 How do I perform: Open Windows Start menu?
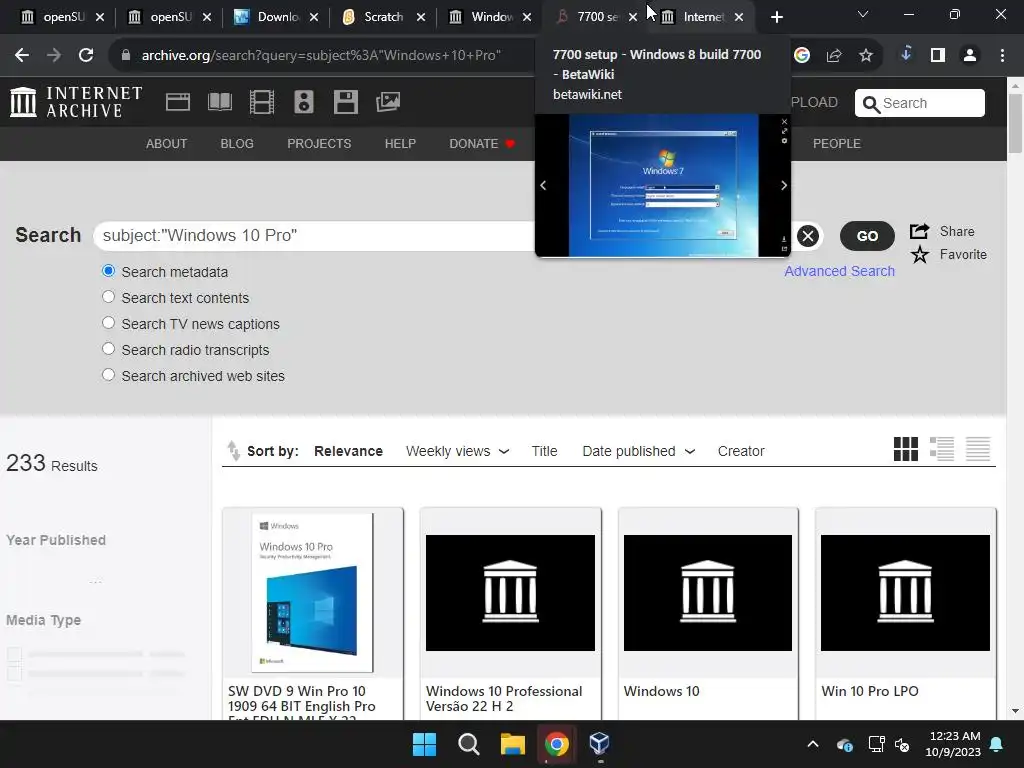click(424, 744)
